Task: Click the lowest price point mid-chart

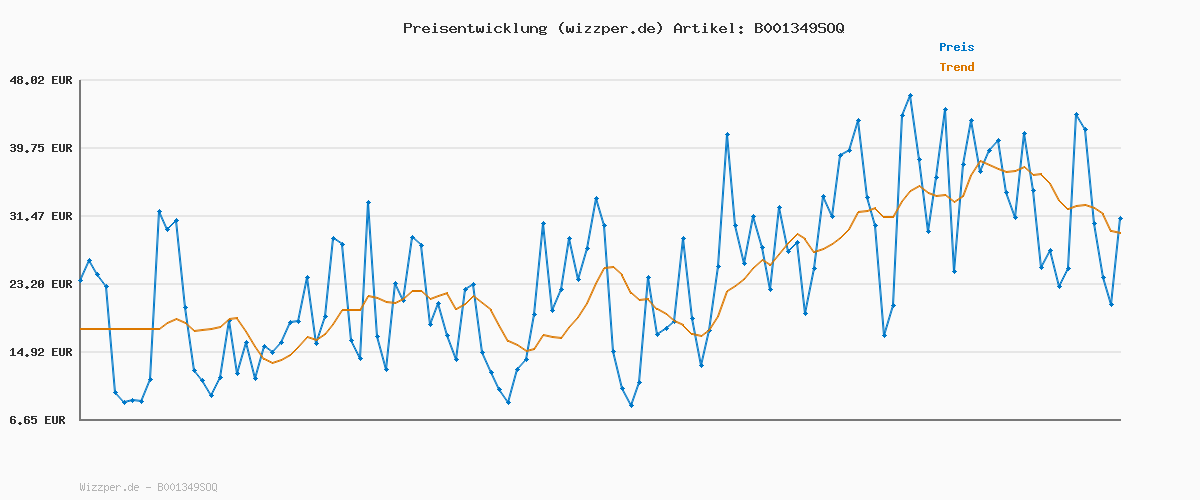Action: (x=631, y=405)
